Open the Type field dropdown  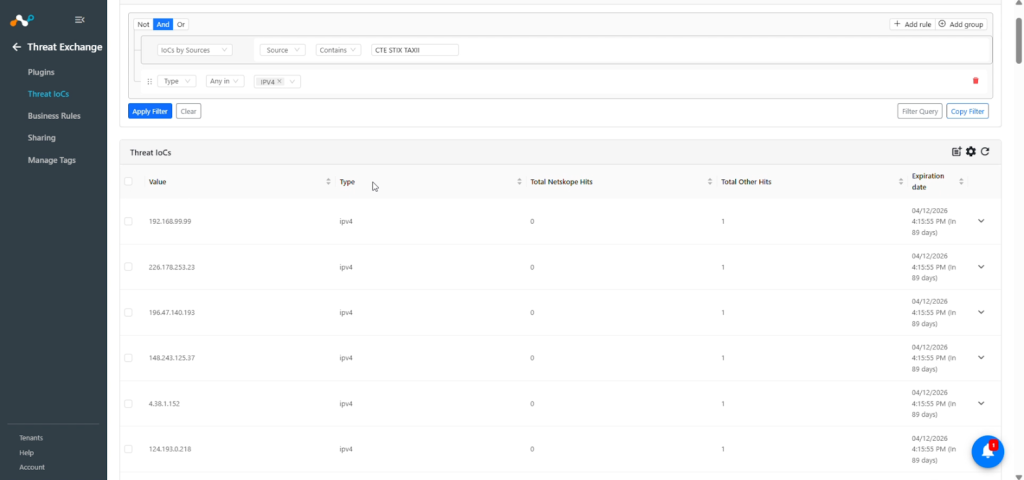point(176,81)
